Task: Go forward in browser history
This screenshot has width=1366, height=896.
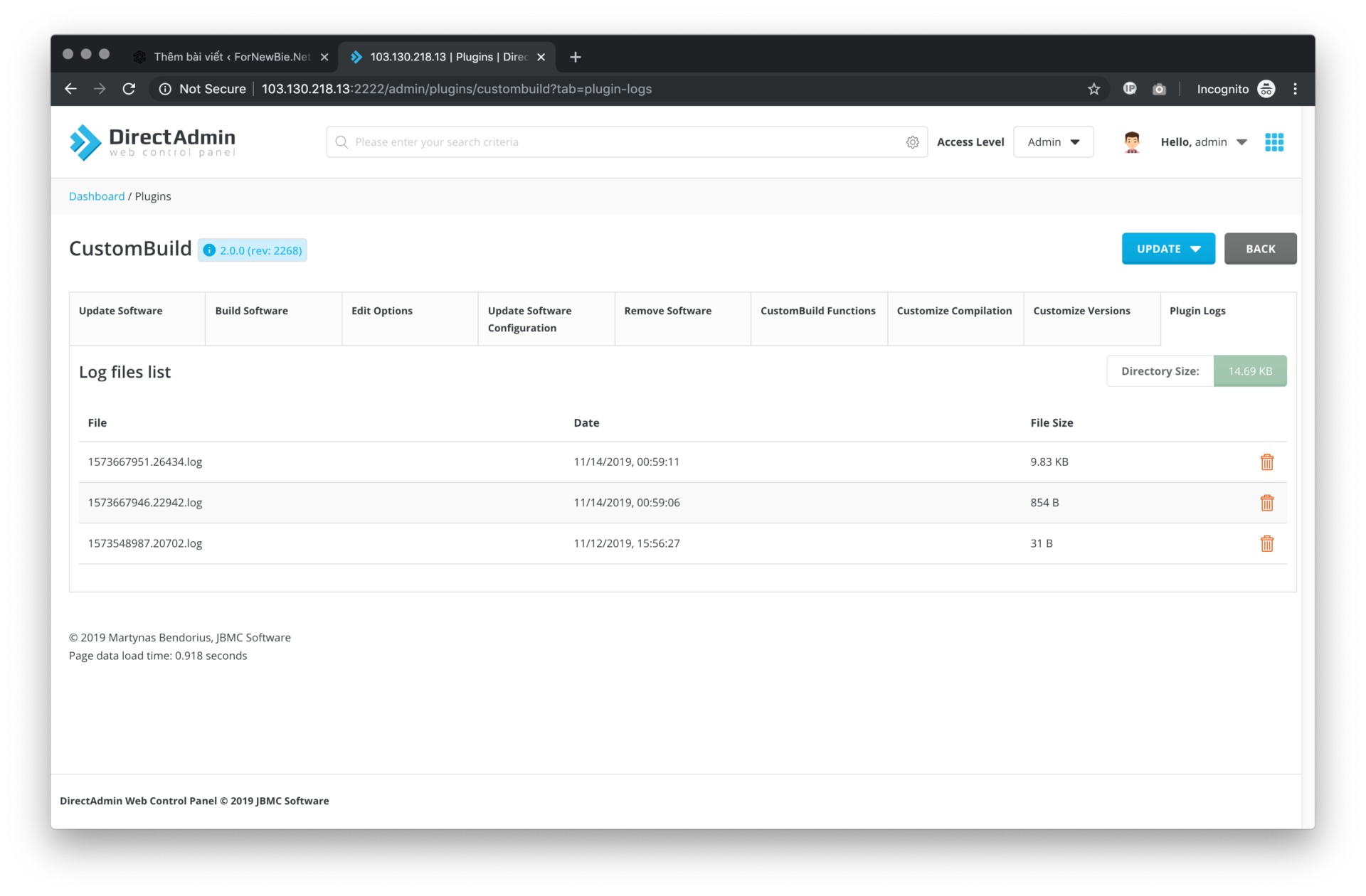Action: click(100, 89)
